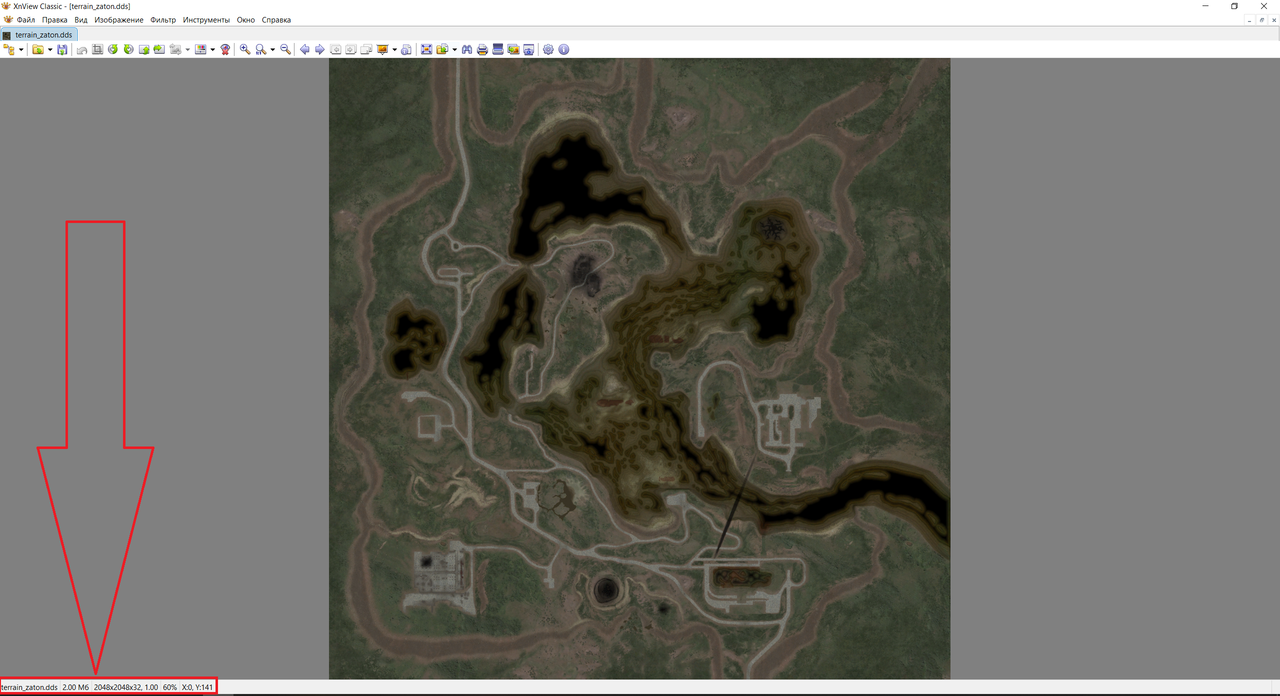Start the Slideshow icon

[382, 49]
